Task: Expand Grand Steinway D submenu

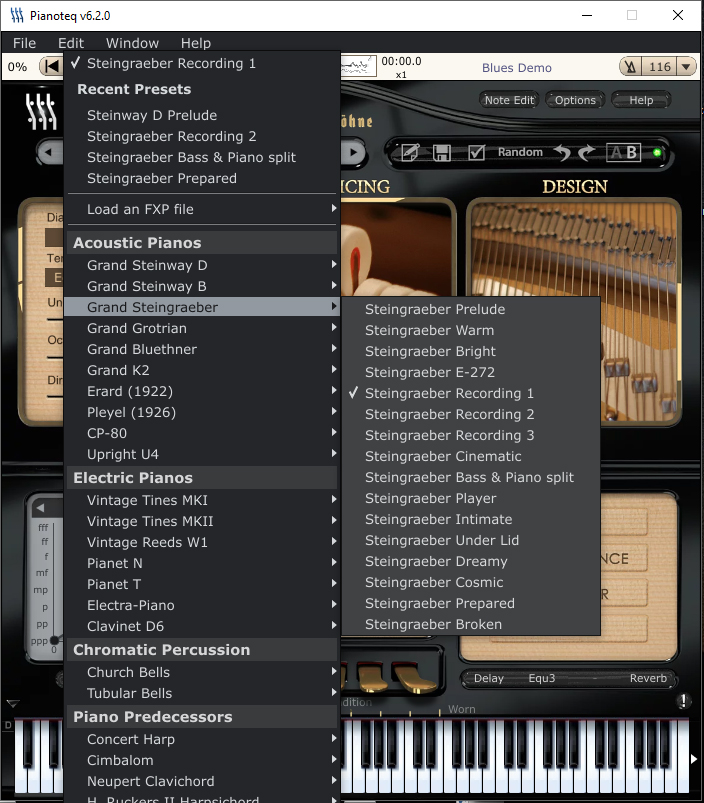Action: (x=202, y=265)
